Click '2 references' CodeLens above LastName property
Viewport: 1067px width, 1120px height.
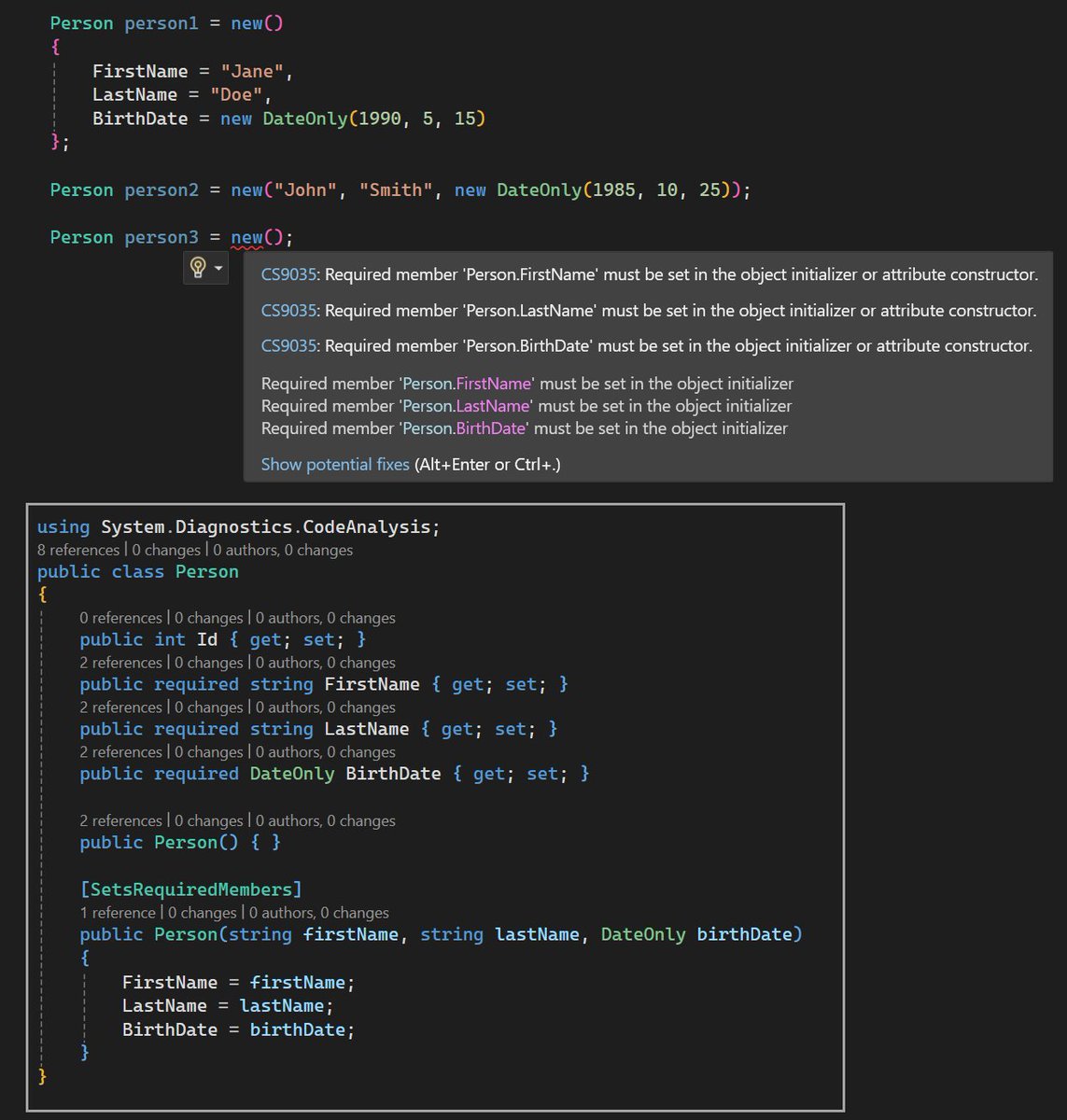click(x=120, y=707)
